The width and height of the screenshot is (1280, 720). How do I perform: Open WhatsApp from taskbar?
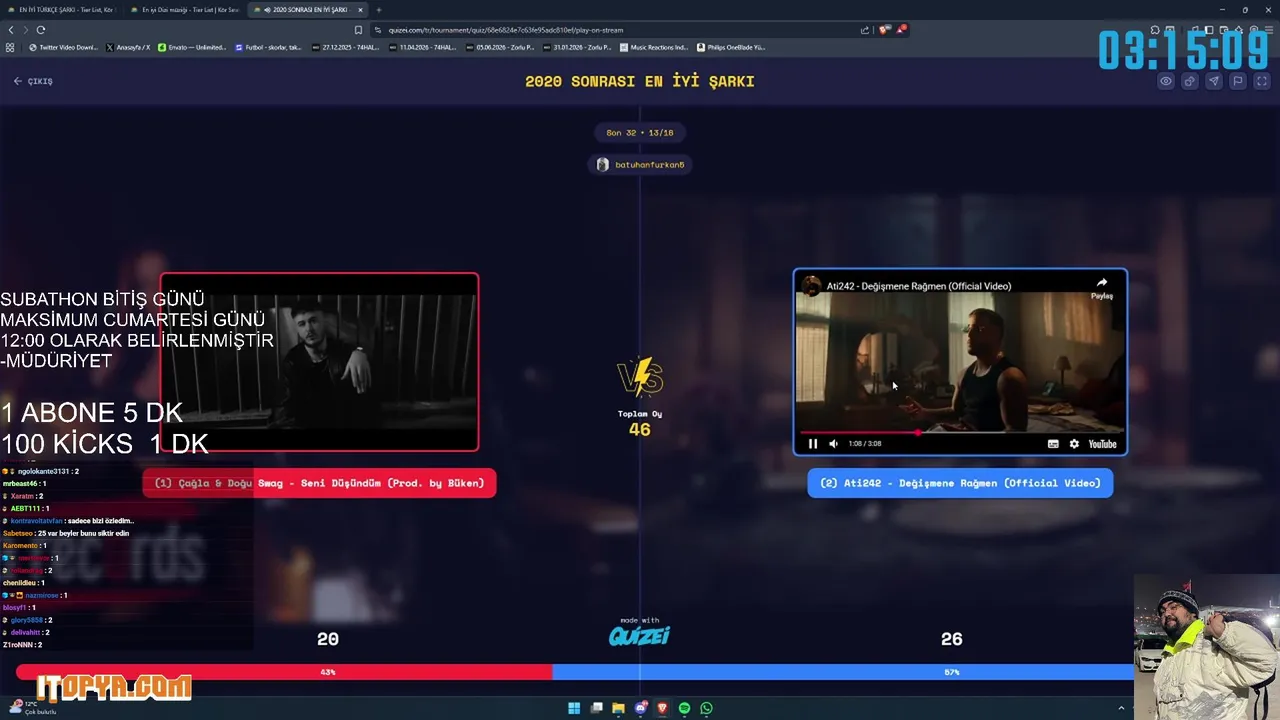[706, 708]
